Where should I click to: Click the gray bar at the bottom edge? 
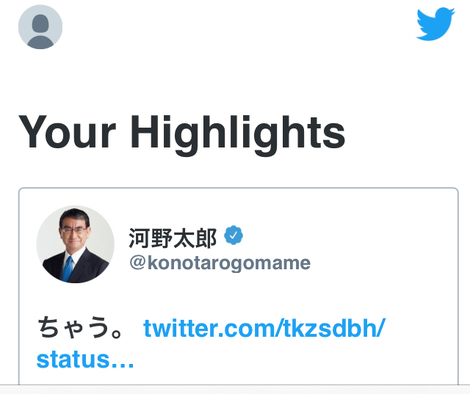point(235,389)
